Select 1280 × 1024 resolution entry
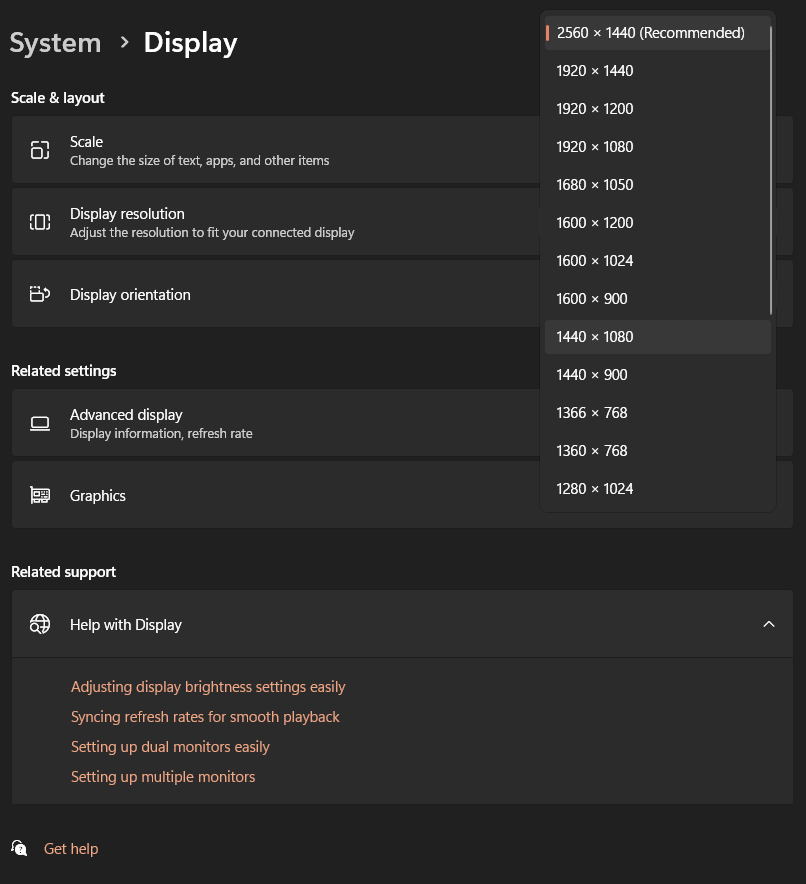This screenshot has width=806, height=884. (595, 489)
